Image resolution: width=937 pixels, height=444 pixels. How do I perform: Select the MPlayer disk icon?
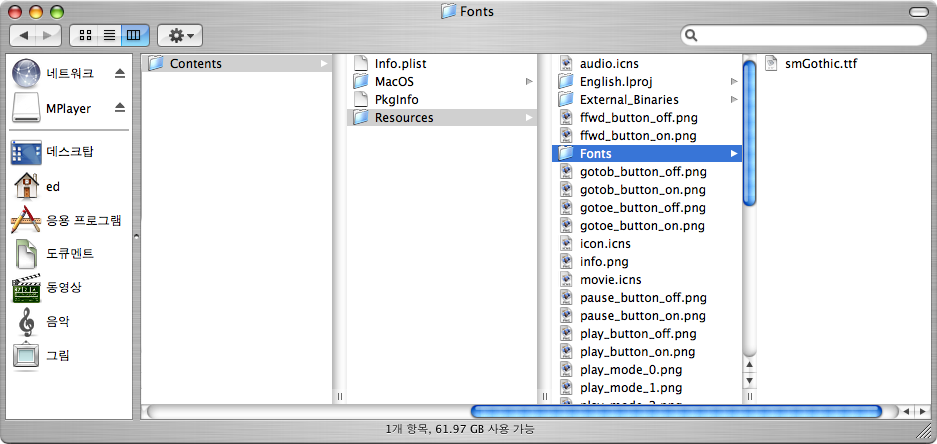26,108
